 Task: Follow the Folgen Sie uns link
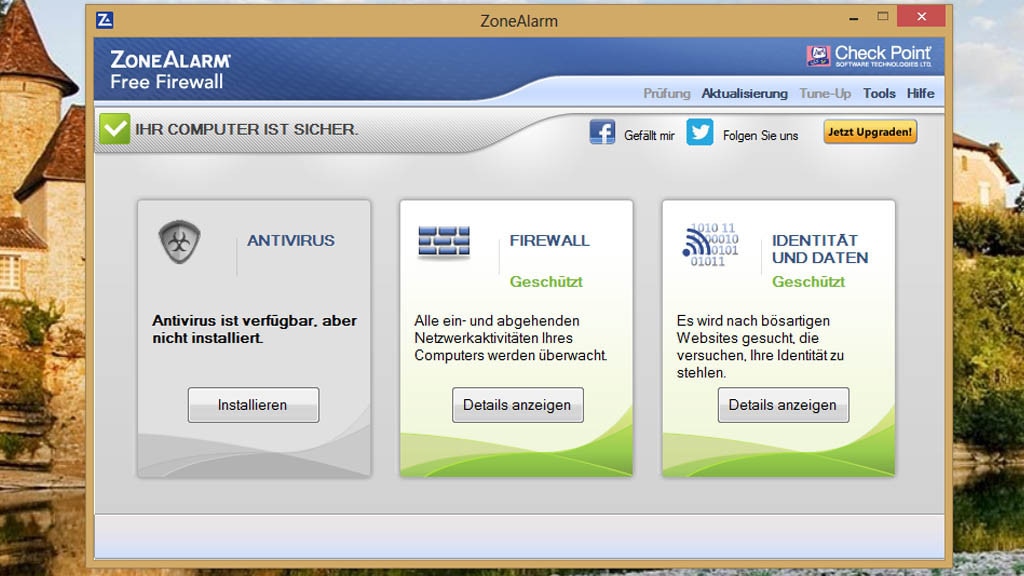[760, 135]
